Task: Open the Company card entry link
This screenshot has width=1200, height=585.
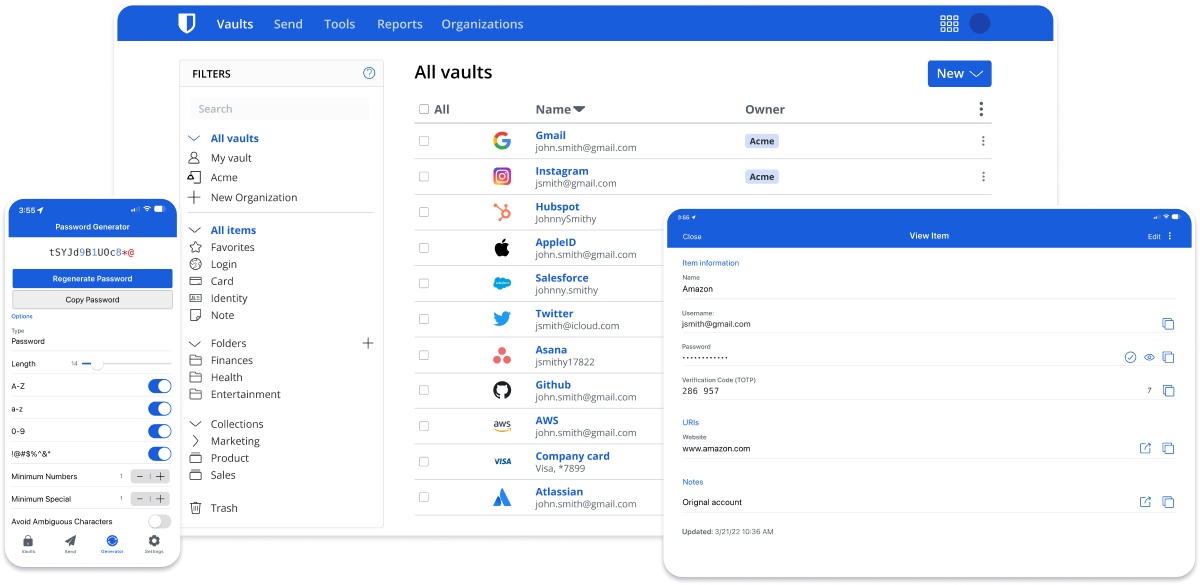Action: pyautogui.click(x=572, y=456)
